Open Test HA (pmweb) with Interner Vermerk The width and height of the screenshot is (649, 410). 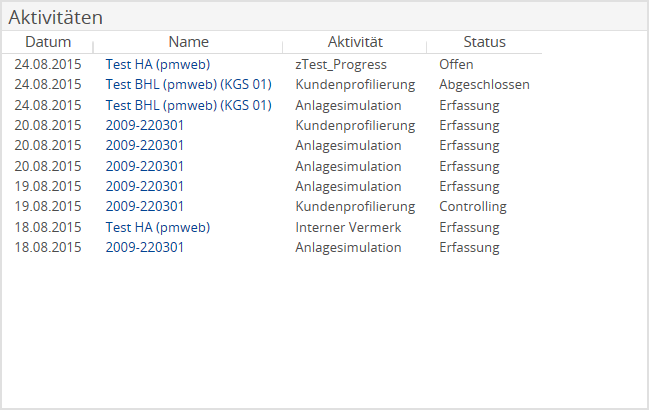tap(157, 227)
